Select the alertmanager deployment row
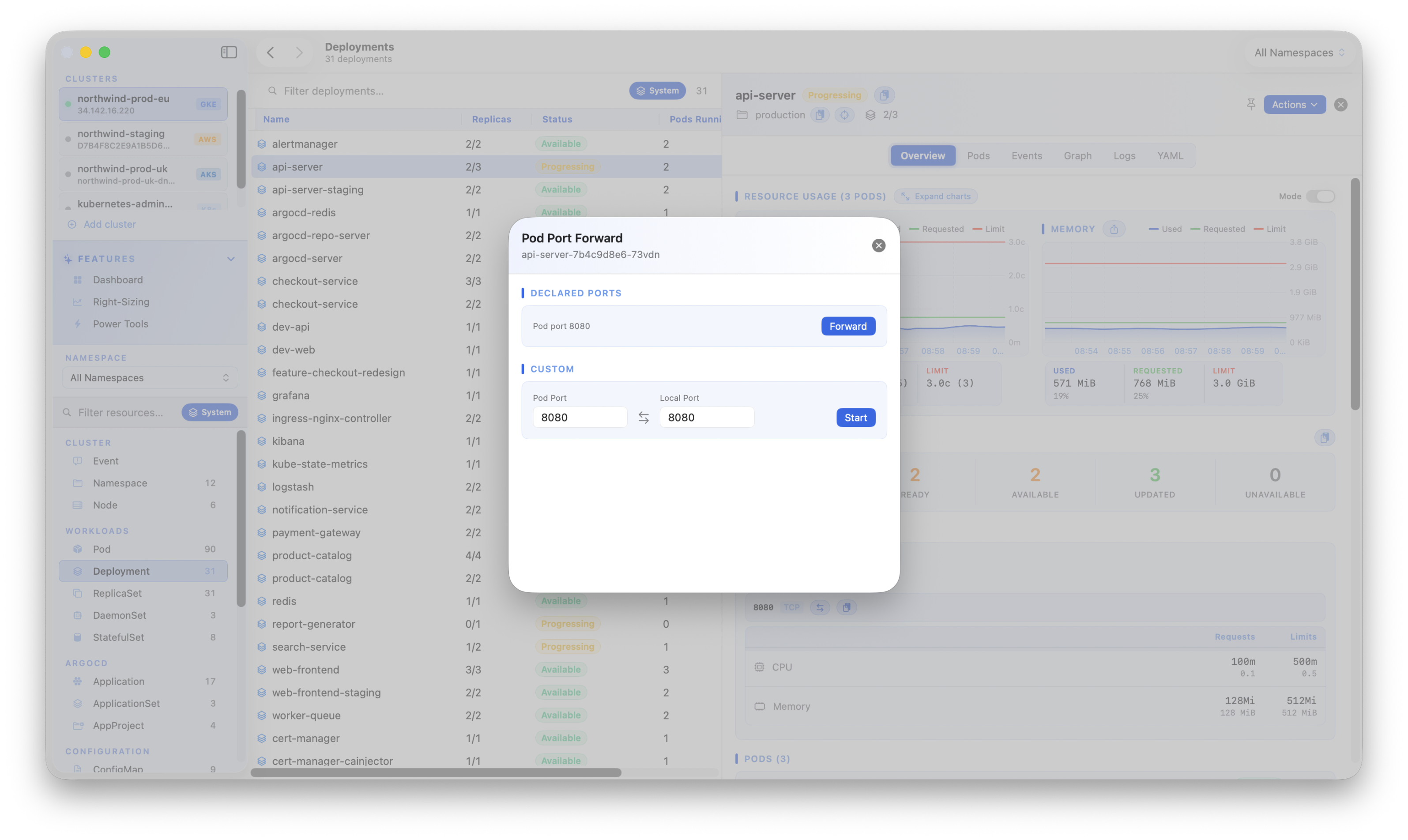Screen dimensions: 1408x840 click(486, 144)
